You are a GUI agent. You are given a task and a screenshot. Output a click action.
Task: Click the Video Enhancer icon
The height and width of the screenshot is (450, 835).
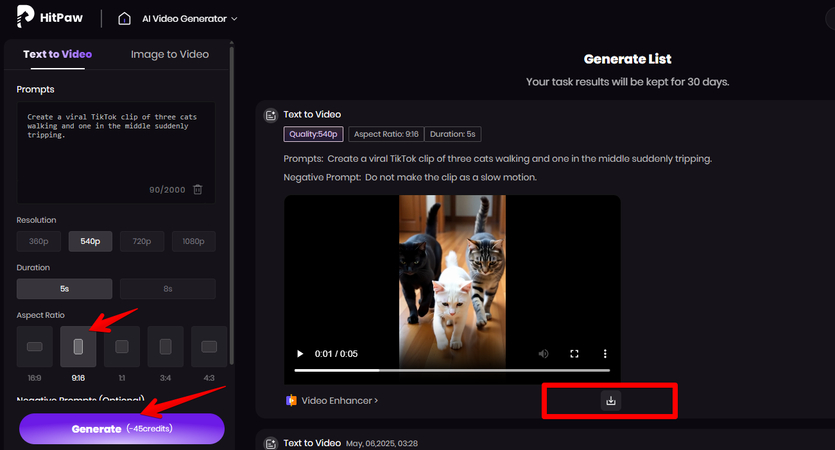pos(291,400)
